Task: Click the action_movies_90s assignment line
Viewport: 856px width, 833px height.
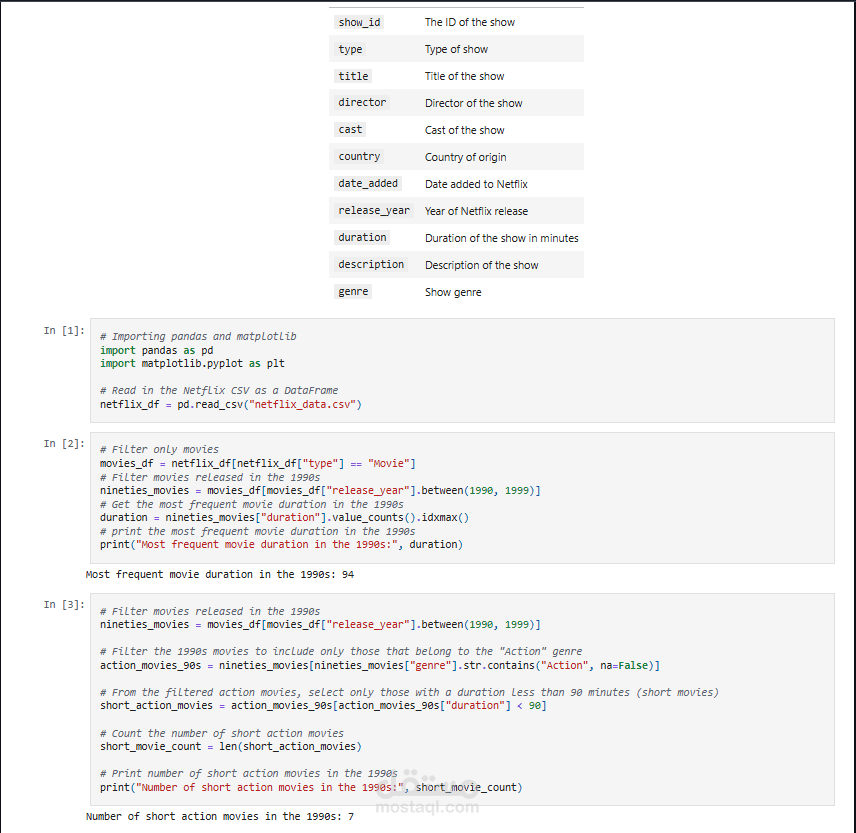Action: tap(380, 665)
